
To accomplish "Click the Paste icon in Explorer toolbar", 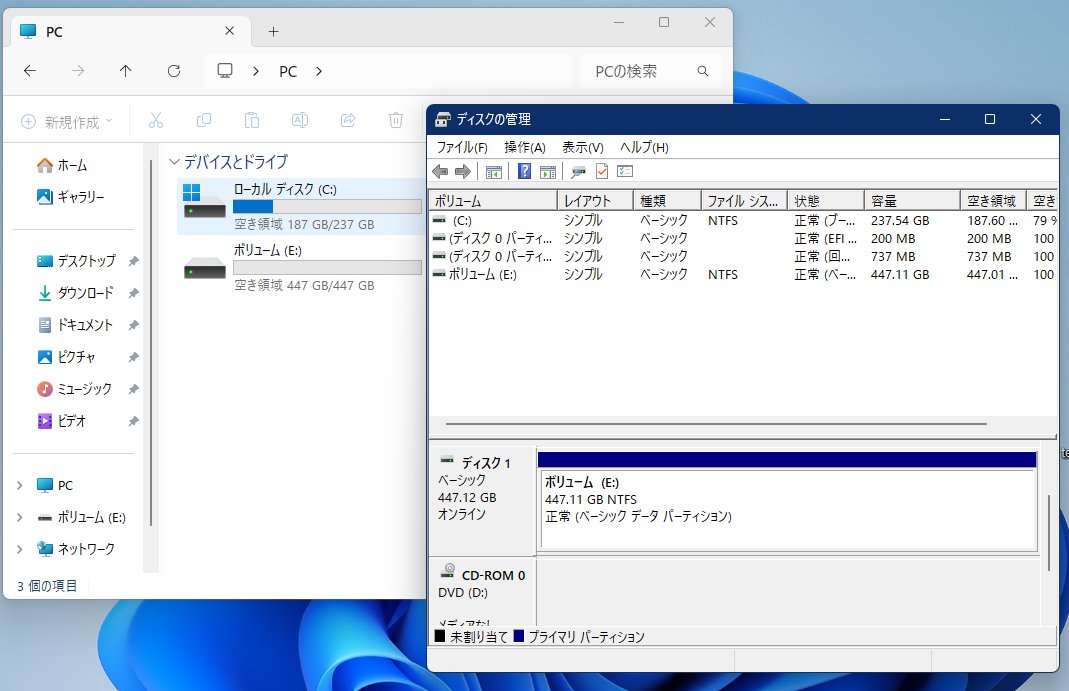I will pos(251,120).
